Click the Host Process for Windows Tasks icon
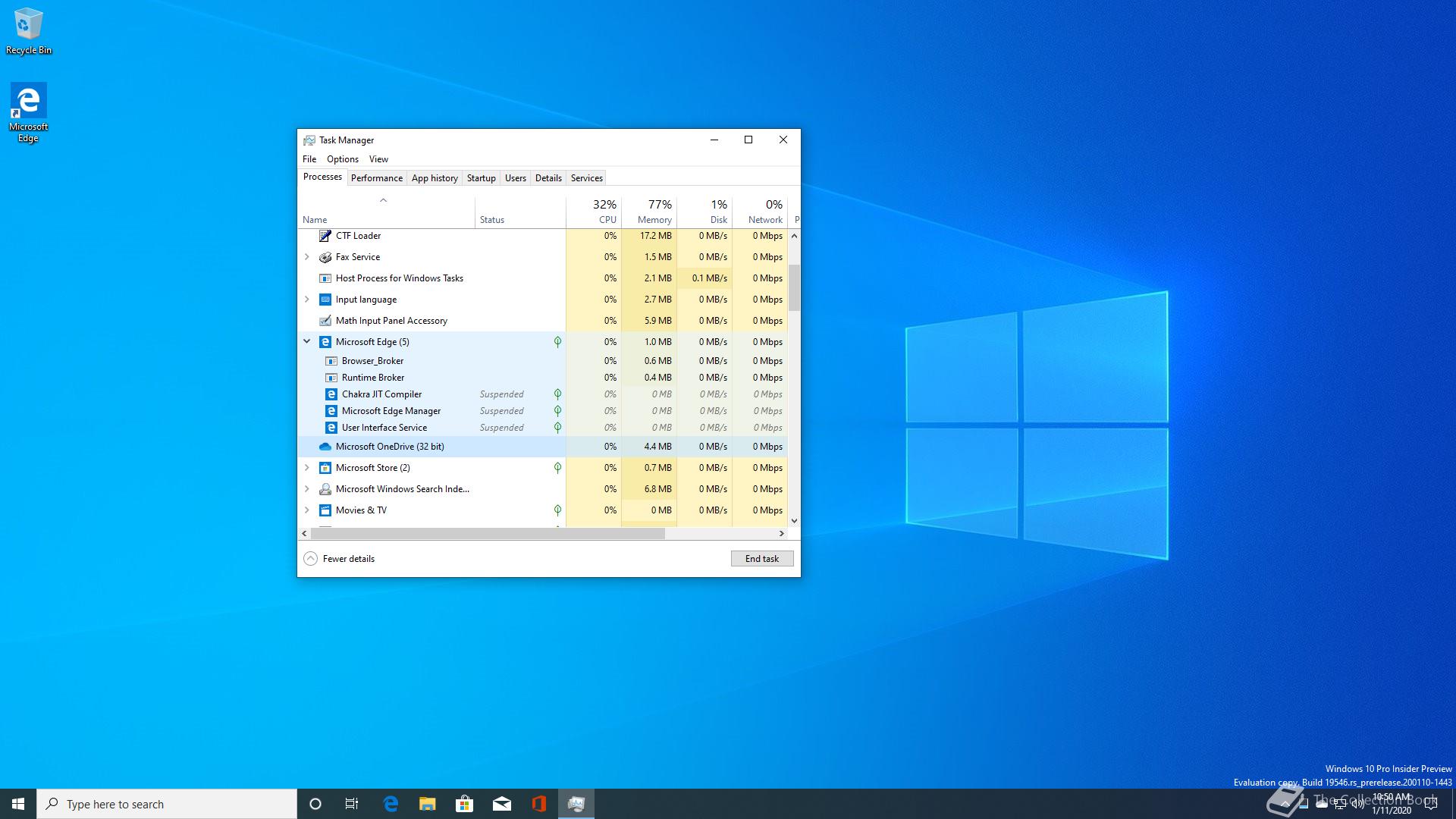1456x819 pixels. tap(325, 278)
